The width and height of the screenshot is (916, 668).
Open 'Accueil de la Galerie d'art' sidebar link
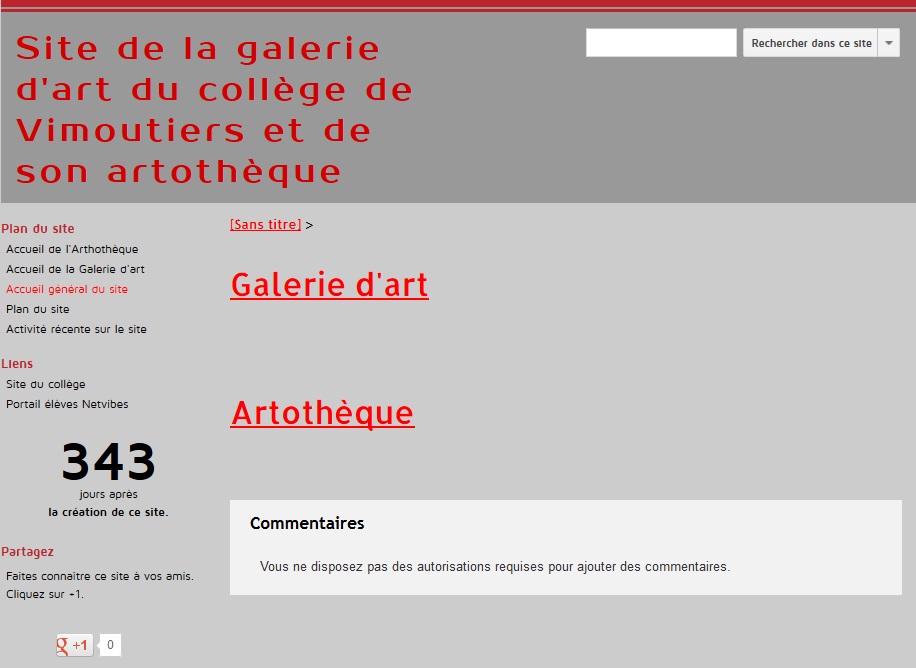tap(75, 269)
